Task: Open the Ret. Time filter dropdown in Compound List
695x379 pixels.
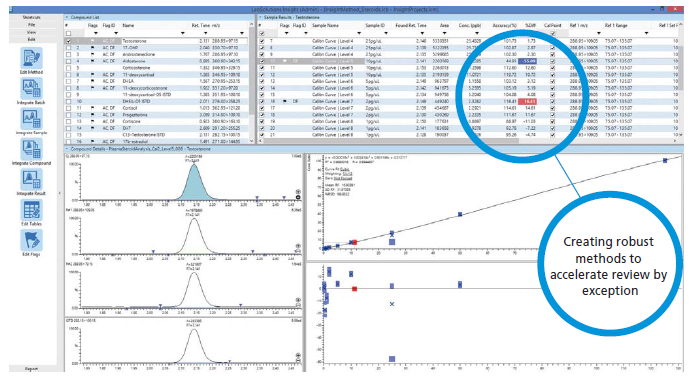Action: click(x=205, y=33)
